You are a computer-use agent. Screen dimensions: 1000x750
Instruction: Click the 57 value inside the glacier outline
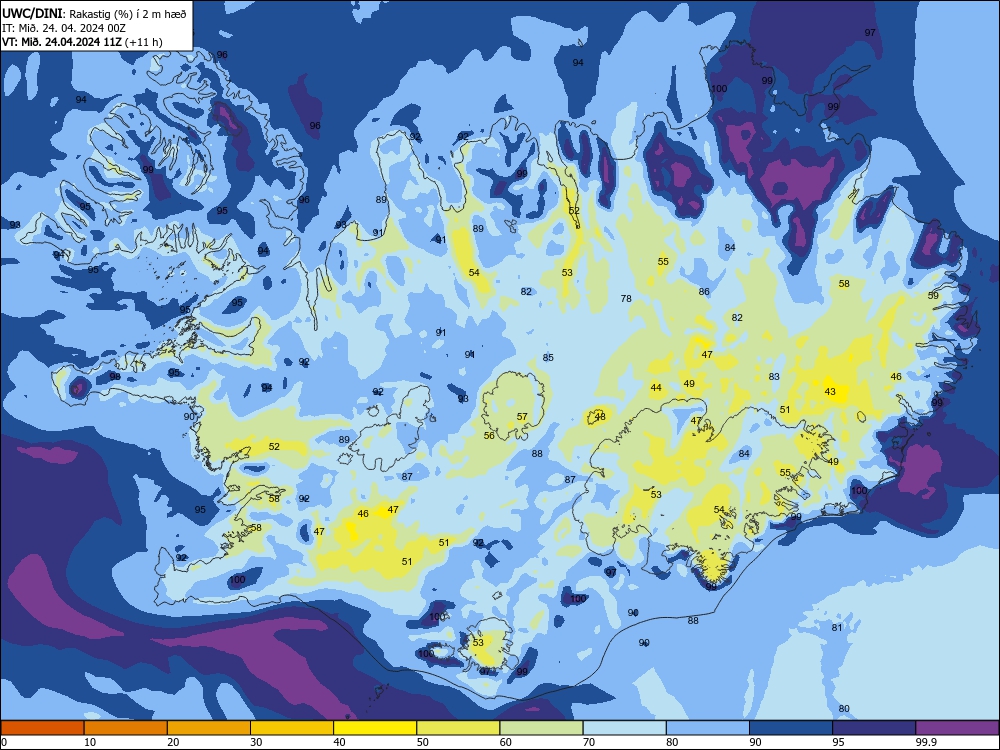coord(522,417)
